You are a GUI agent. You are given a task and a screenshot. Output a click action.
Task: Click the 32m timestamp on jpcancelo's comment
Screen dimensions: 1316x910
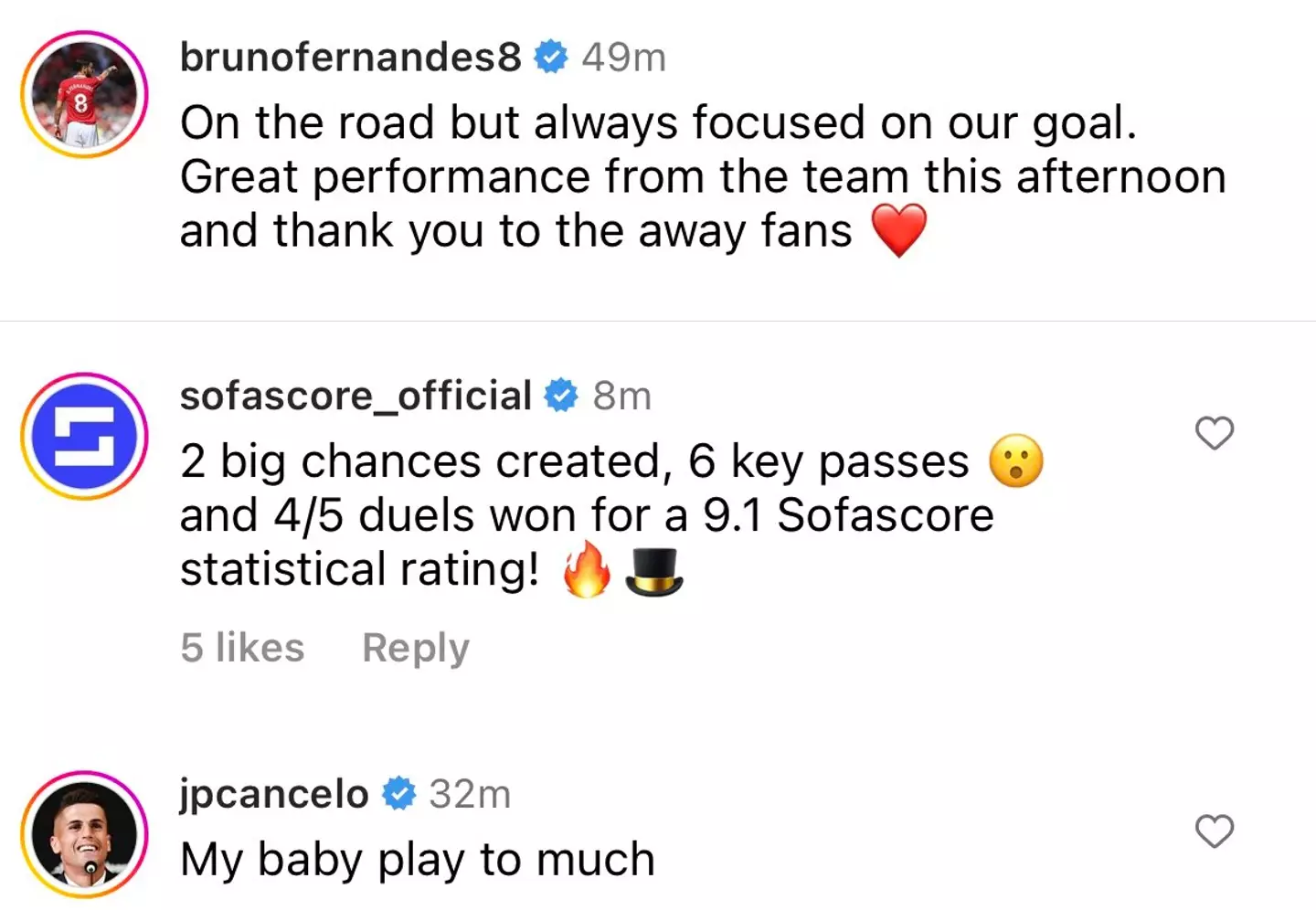click(470, 794)
